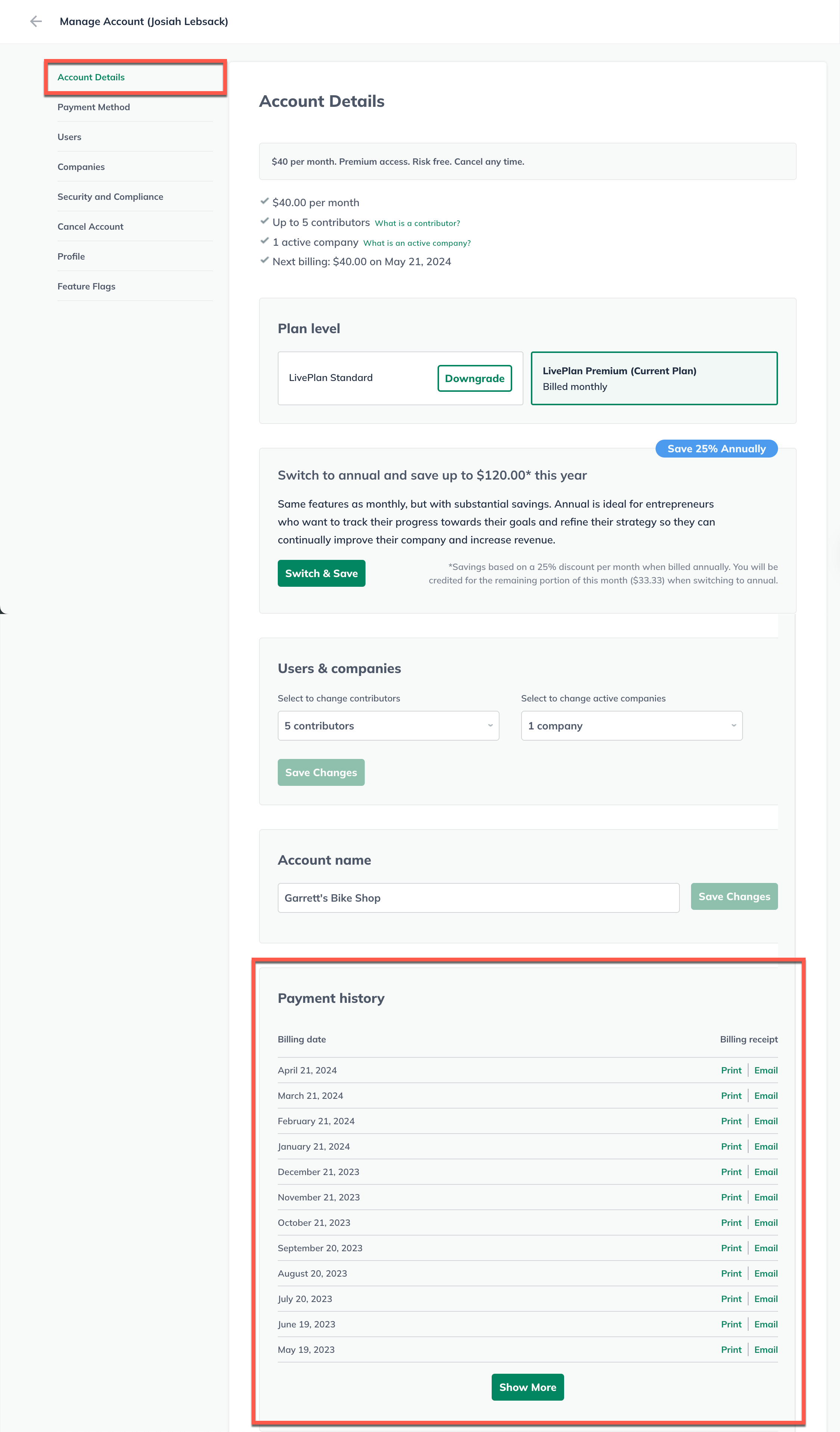Print the April 21, 2024 receipt
This screenshot has width=840, height=1432.
[x=731, y=1070]
